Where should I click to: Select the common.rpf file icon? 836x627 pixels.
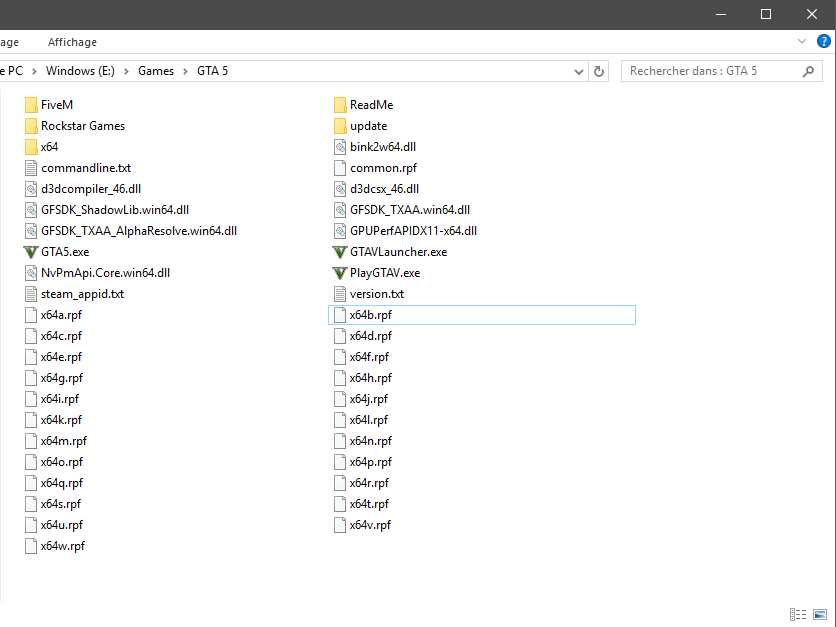(x=340, y=168)
